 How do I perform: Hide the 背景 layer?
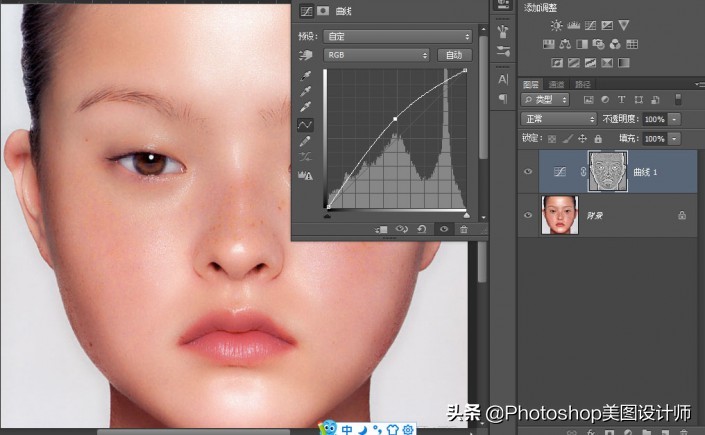pyautogui.click(x=528, y=214)
